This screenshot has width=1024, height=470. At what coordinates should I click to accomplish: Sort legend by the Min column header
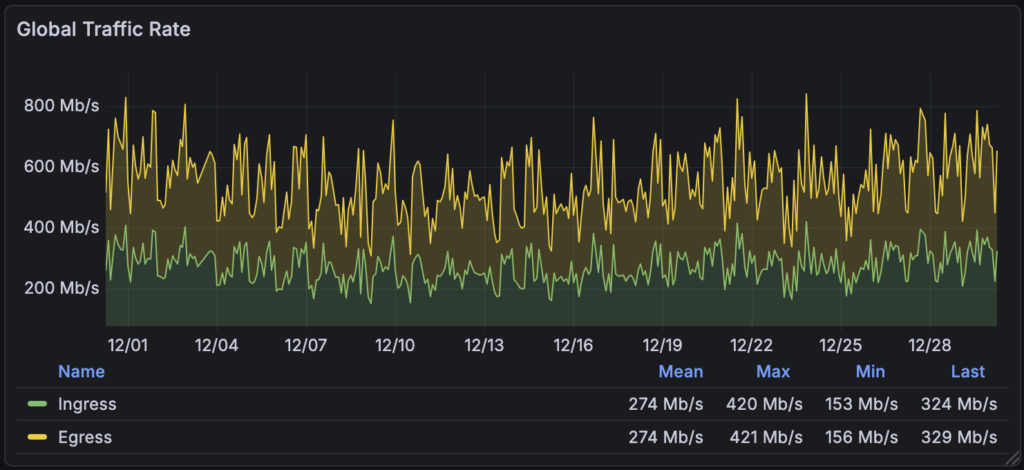pos(870,372)
